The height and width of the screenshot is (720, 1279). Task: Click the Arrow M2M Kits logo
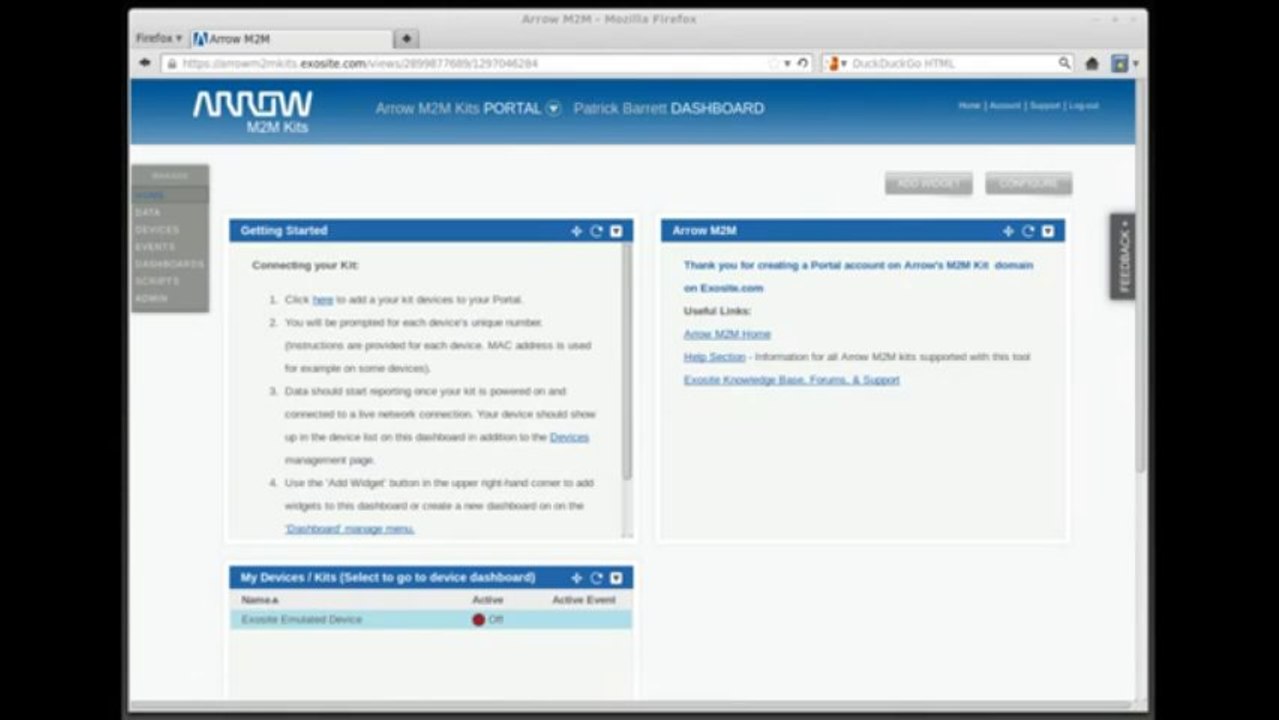(x=253, y=112)
